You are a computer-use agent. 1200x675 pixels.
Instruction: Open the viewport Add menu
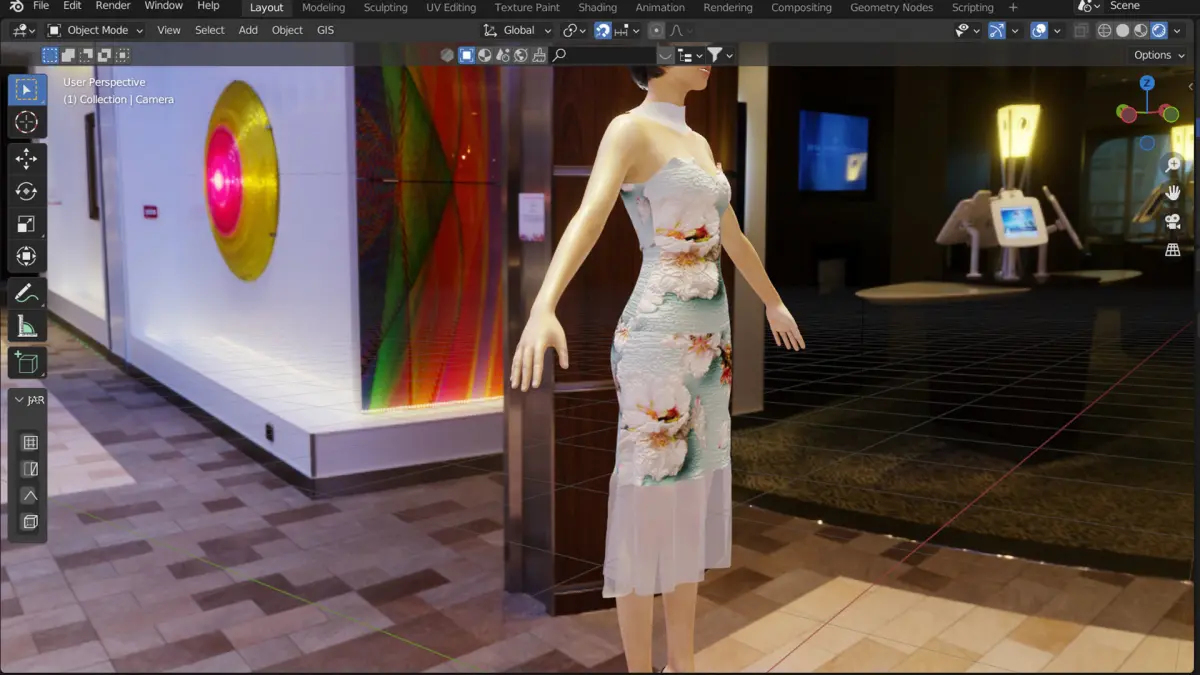248,30
